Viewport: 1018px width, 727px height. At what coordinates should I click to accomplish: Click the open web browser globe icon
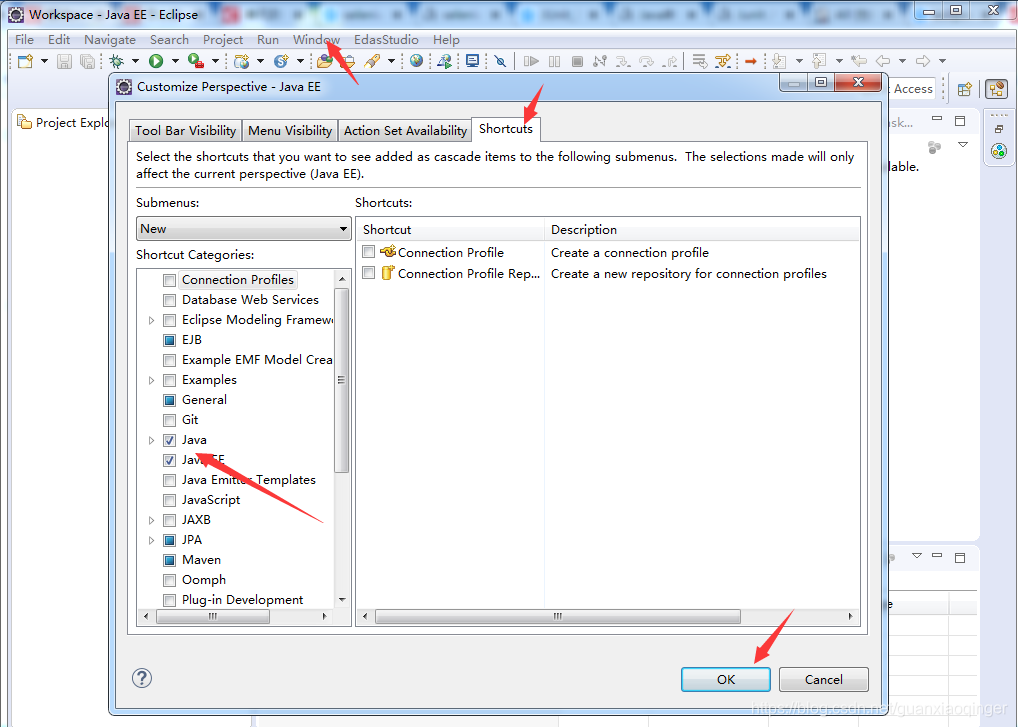tap(416, 61)
